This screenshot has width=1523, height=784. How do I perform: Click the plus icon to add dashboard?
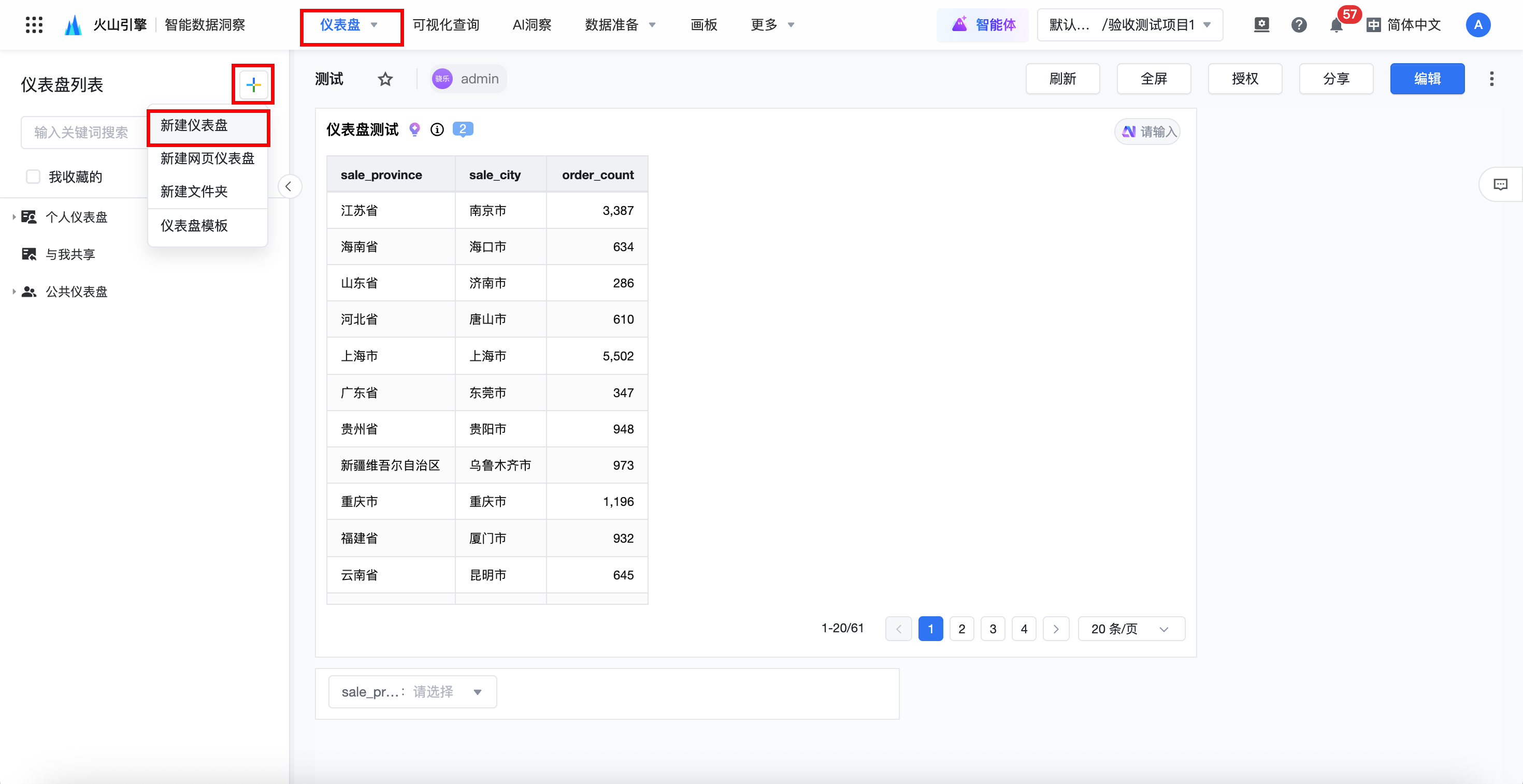point(253,84)
